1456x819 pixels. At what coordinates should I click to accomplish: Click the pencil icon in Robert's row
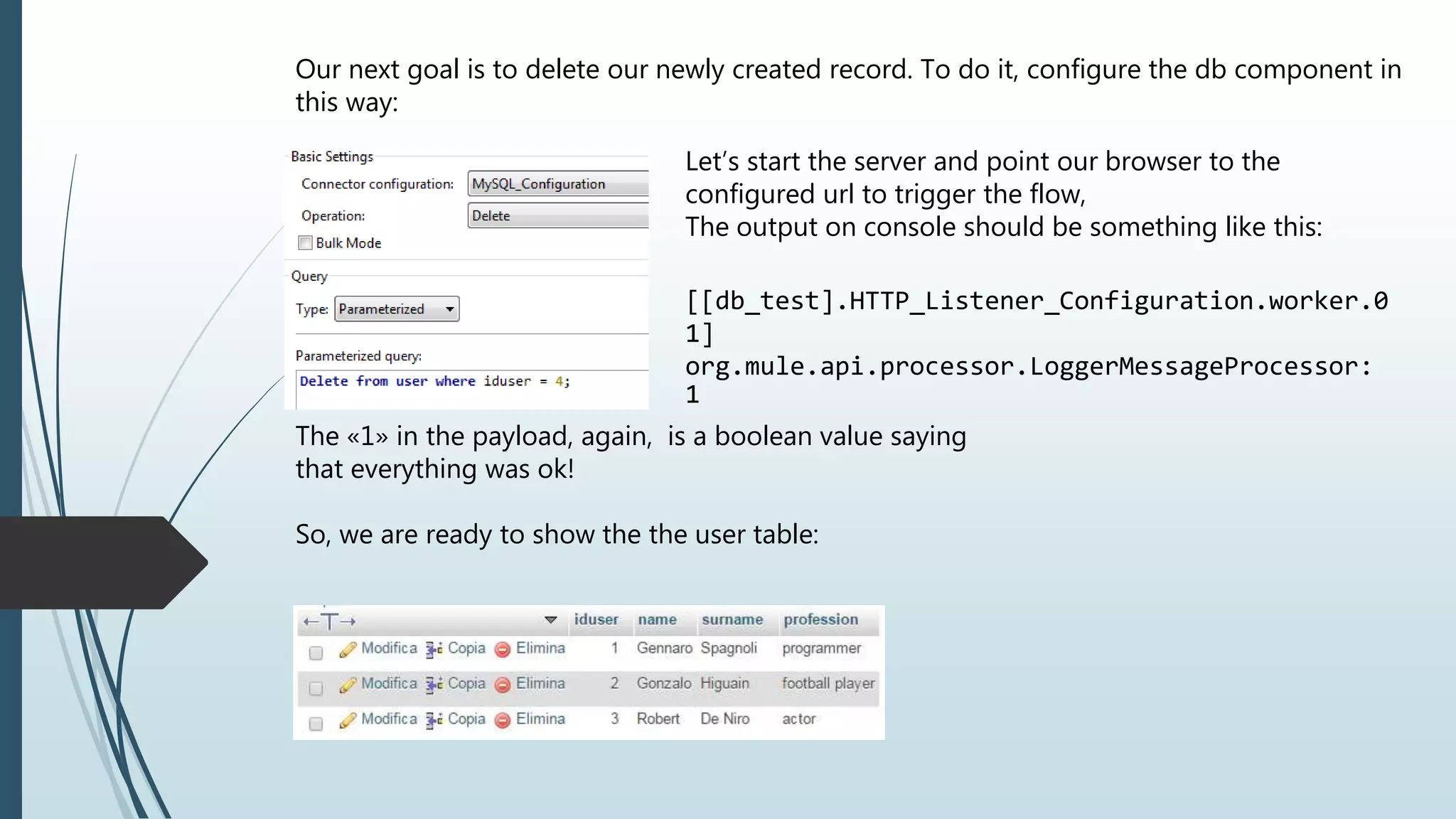pos(348,720)
